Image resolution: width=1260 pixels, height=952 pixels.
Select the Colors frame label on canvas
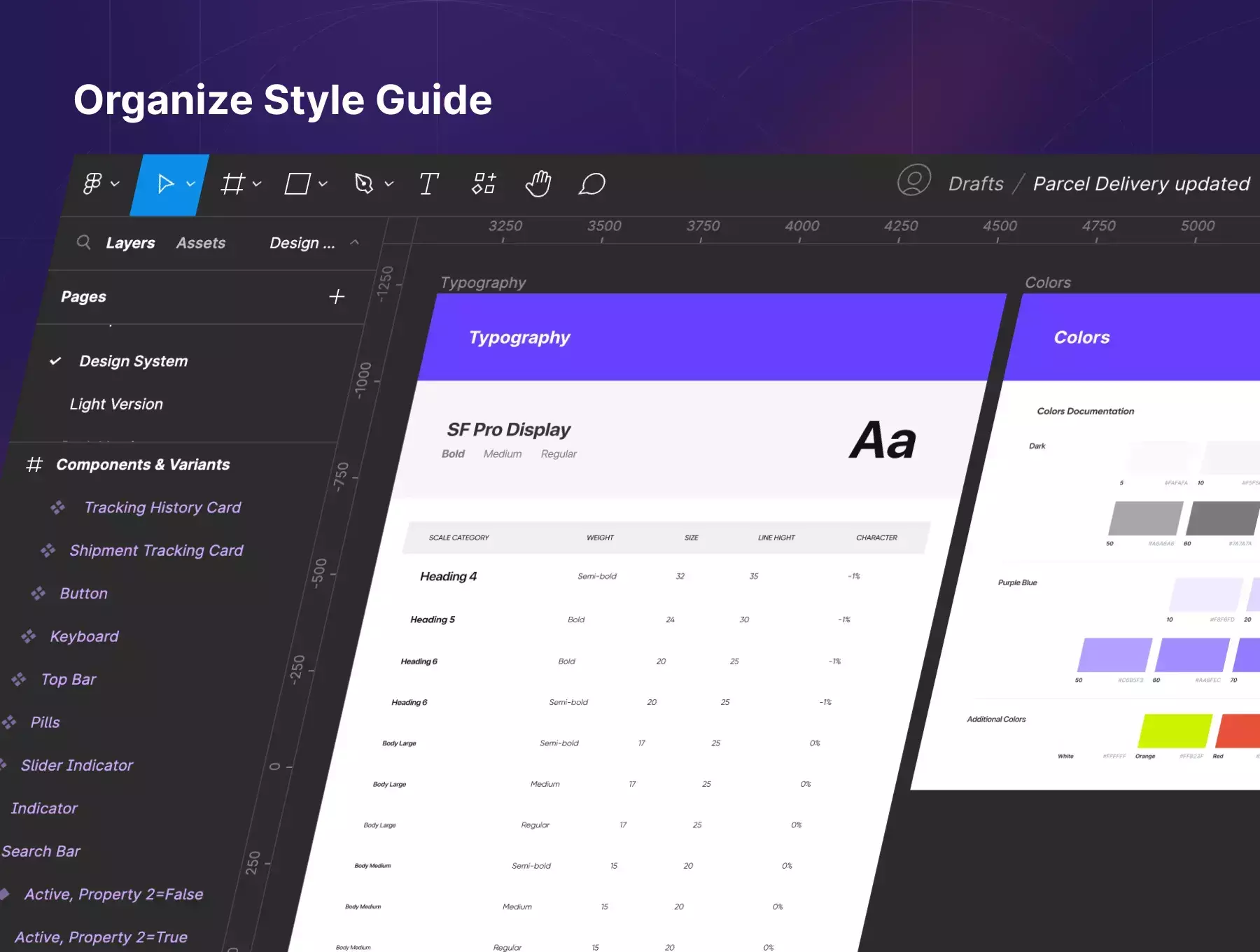pos(1048,283)
